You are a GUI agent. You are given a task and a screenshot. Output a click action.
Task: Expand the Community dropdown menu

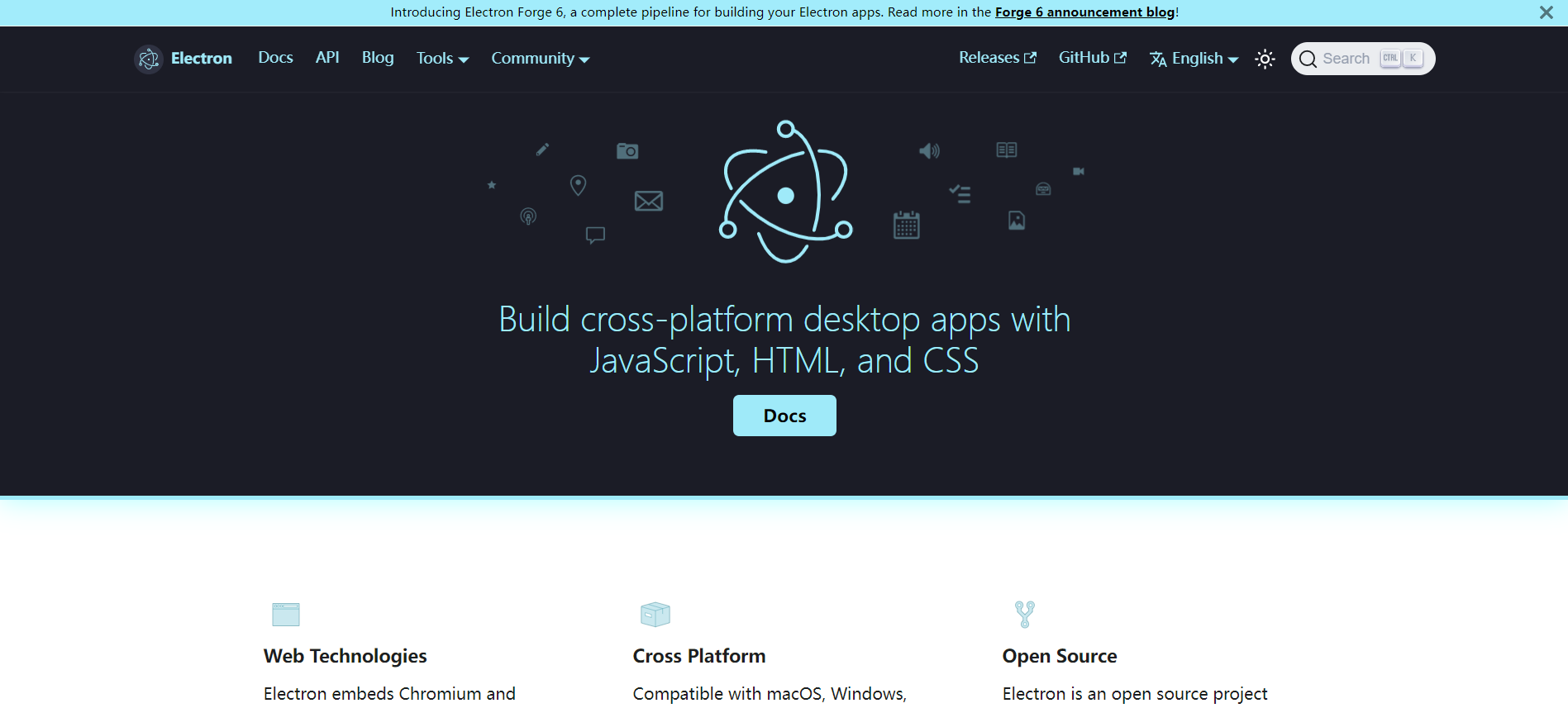click(x=540, y=59)
